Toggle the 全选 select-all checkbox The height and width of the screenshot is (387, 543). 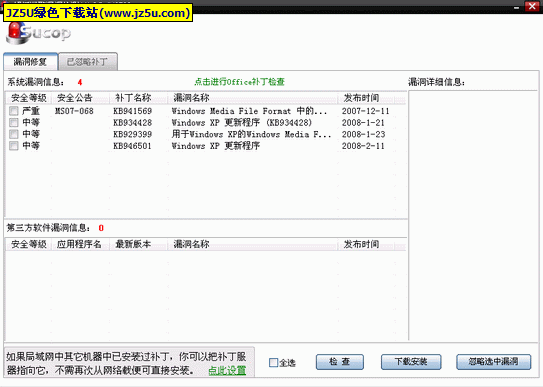[x=274, y=362]
